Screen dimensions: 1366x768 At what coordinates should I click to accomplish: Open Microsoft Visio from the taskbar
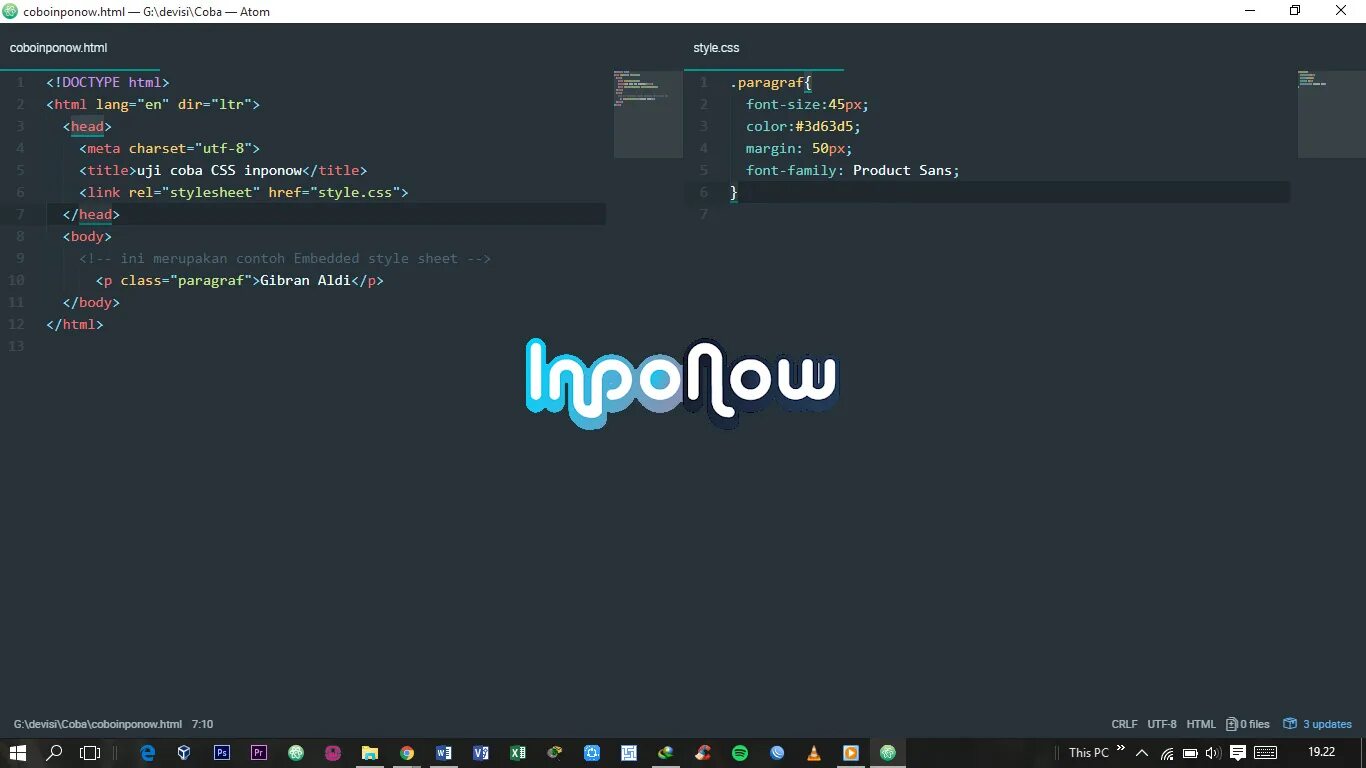tap(481, 752)
